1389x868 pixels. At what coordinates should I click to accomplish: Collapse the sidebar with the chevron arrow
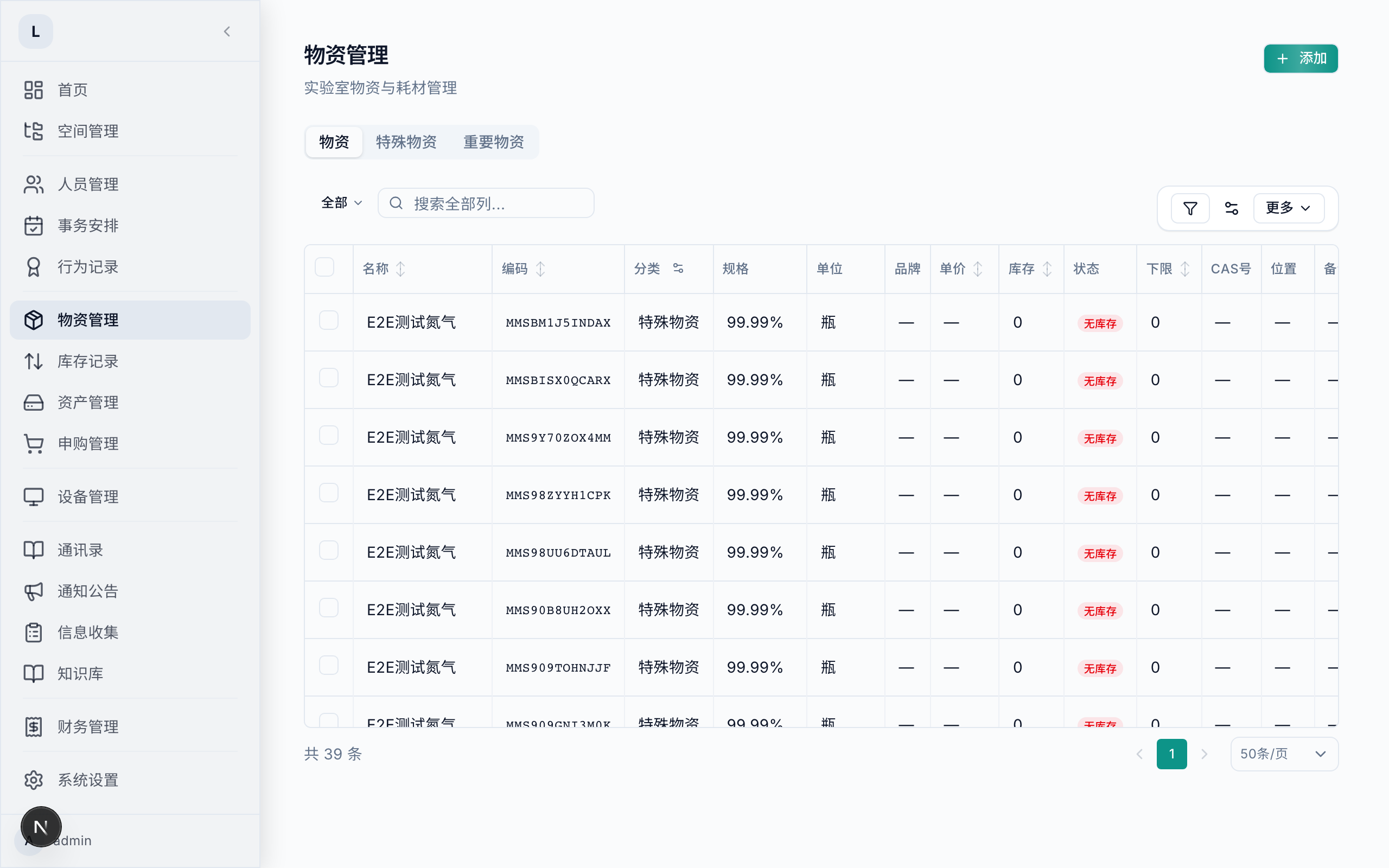pos(227,31)
